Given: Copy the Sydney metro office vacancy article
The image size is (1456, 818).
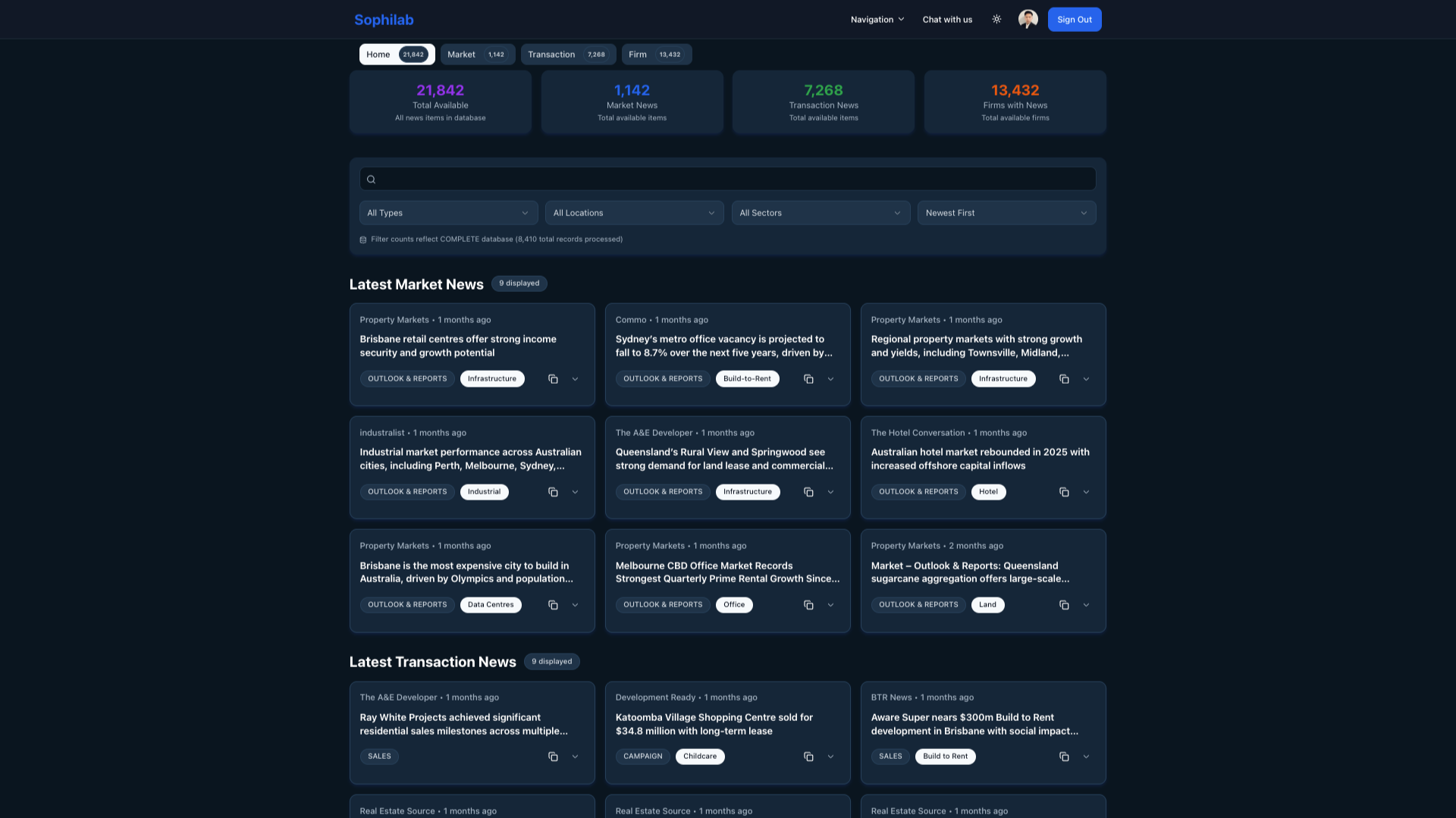Looking at the screenshot, I should [808, 378].
